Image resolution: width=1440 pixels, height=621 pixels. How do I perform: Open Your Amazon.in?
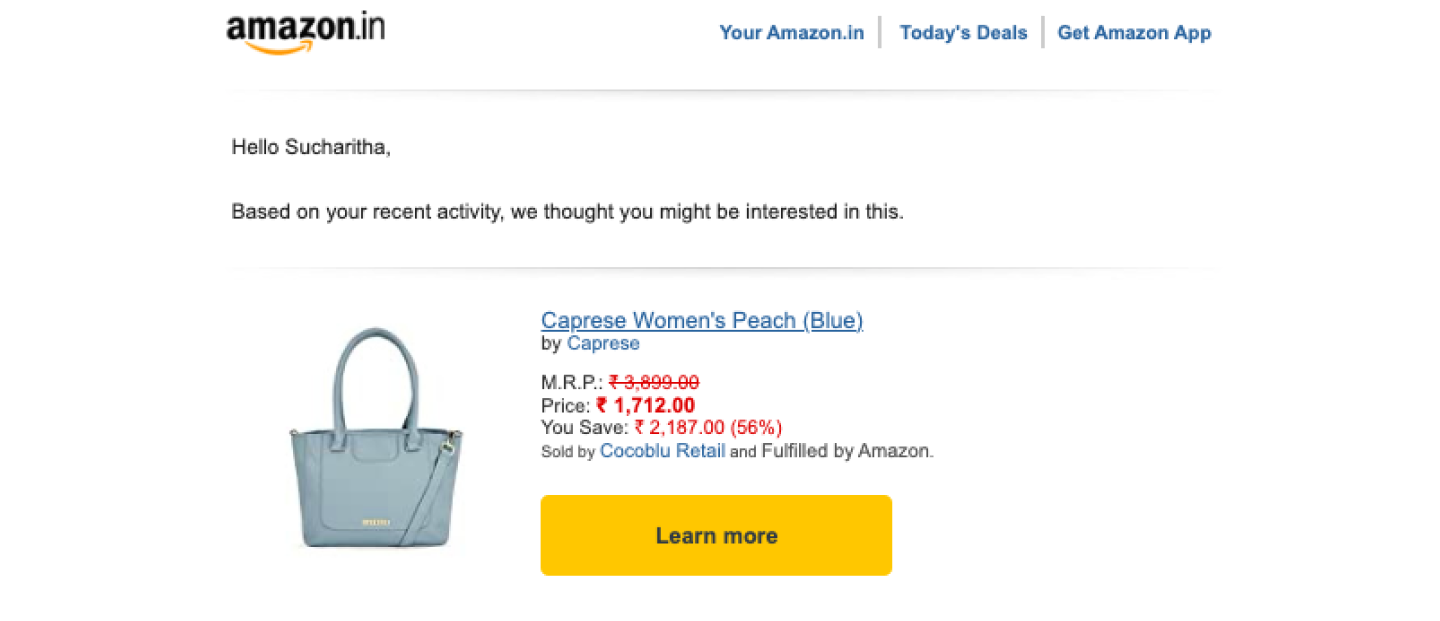pyautogui.click(x=791, y=32)
